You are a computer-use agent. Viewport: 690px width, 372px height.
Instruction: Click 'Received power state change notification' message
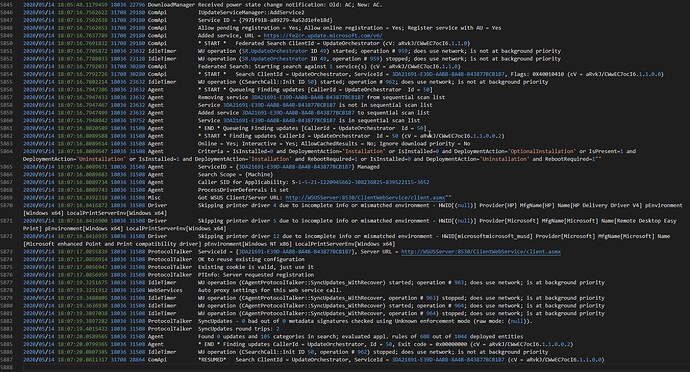262,5
